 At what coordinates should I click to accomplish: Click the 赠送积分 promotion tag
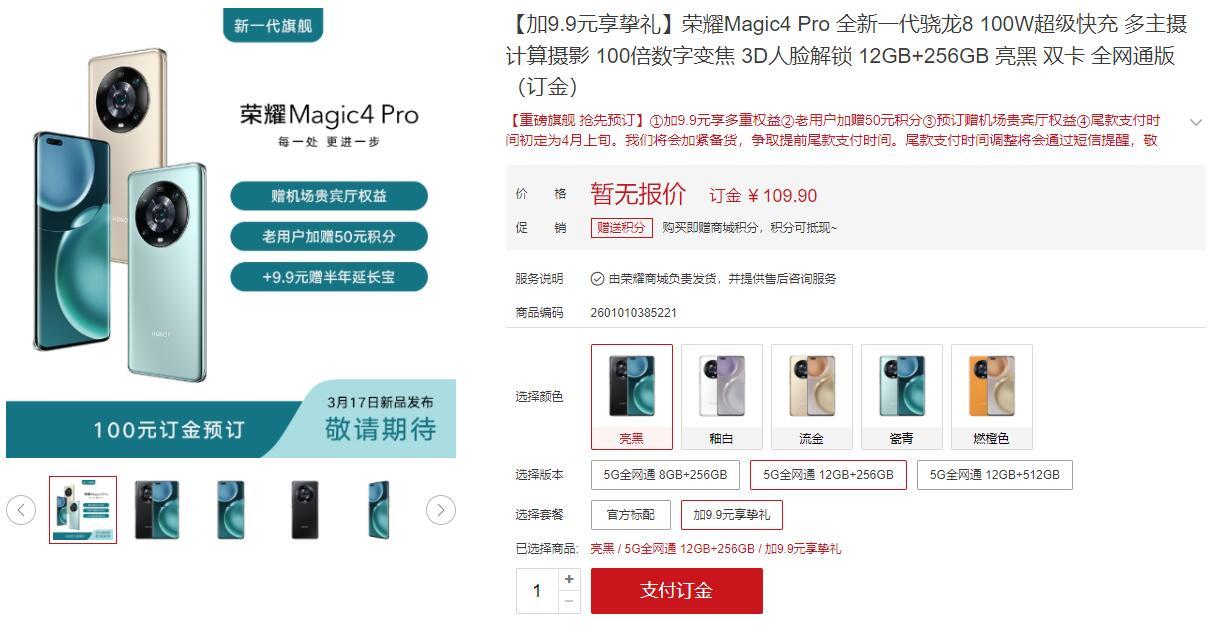[x=622, y=228]
